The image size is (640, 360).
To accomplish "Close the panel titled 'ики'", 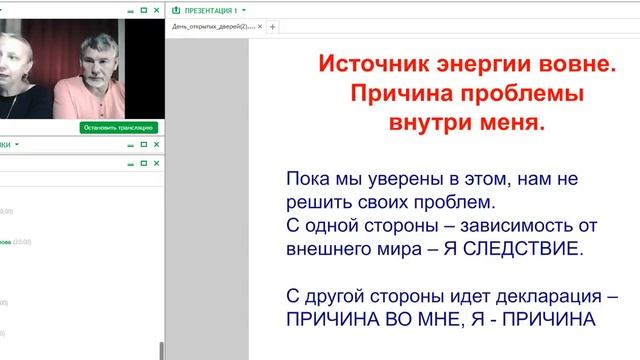I will tap(156, 144).
